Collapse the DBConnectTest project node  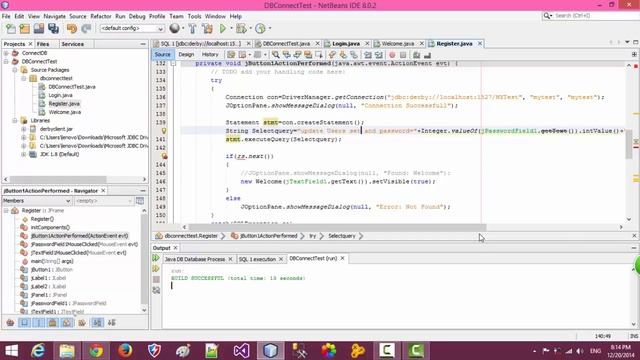[6, 62]
